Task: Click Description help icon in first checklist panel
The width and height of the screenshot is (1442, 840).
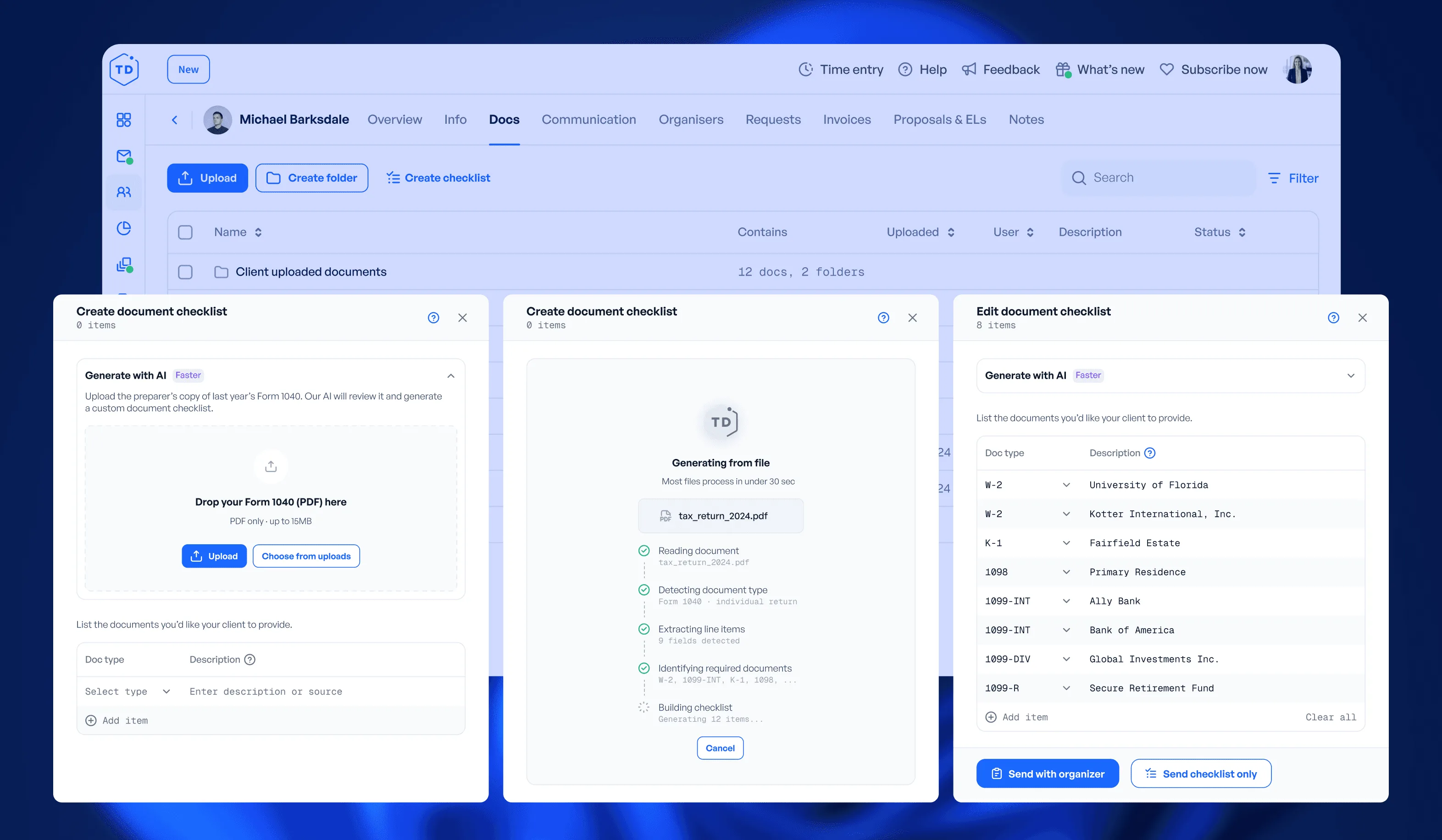Action: [250, 660]
